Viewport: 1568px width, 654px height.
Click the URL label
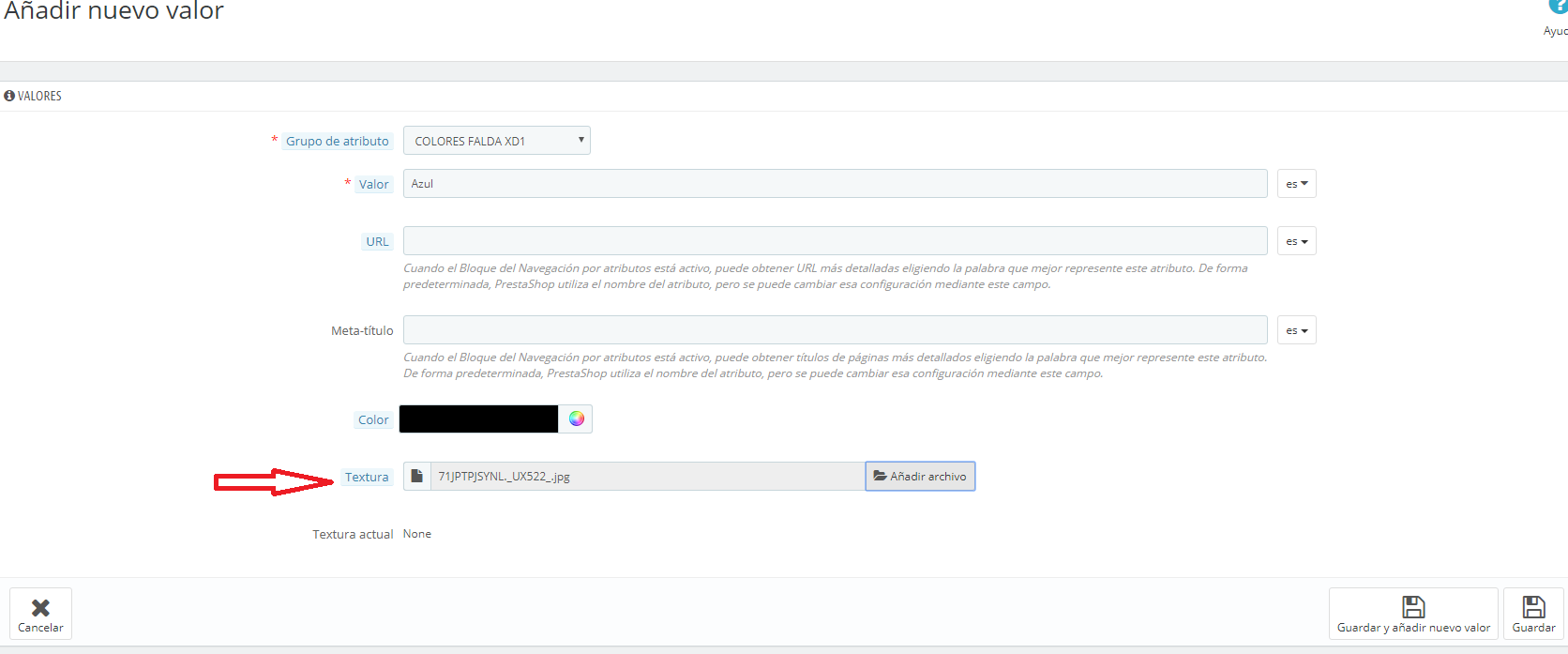pyautogui.click(x=377, y=242)
